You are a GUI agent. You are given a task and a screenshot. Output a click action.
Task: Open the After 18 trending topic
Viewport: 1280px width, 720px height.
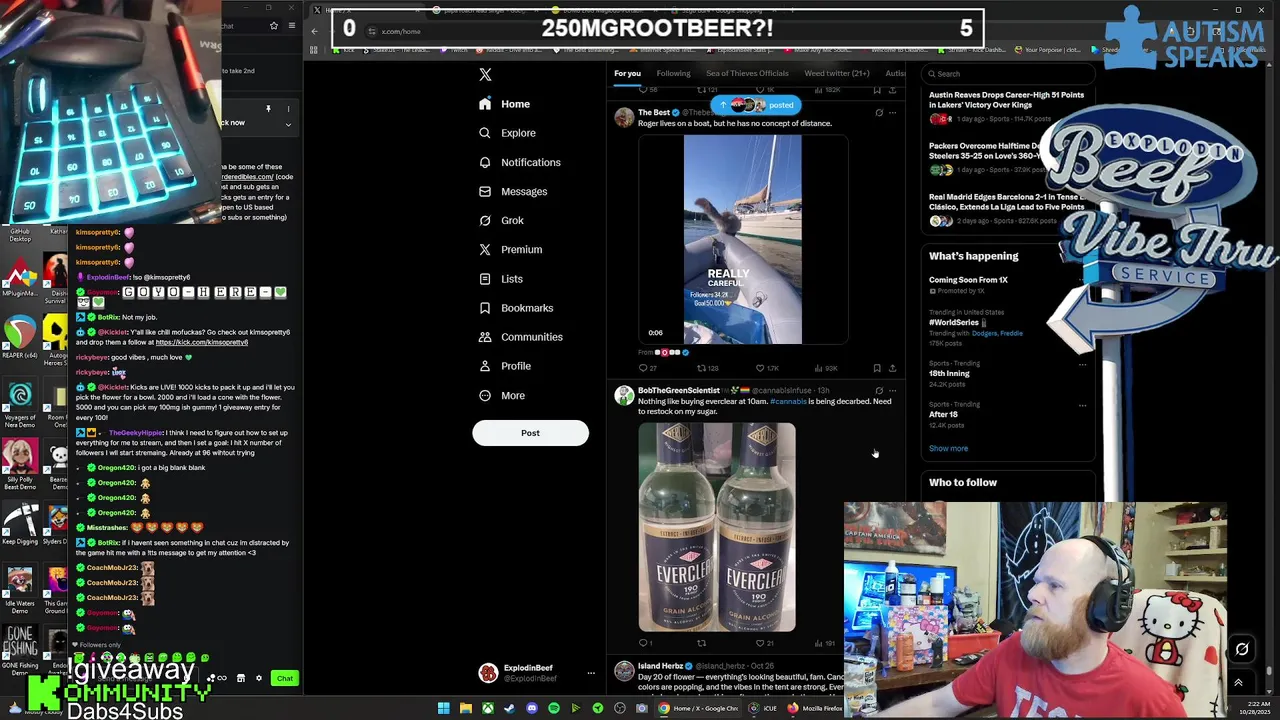pyautogui.click(x=943, y=414)
